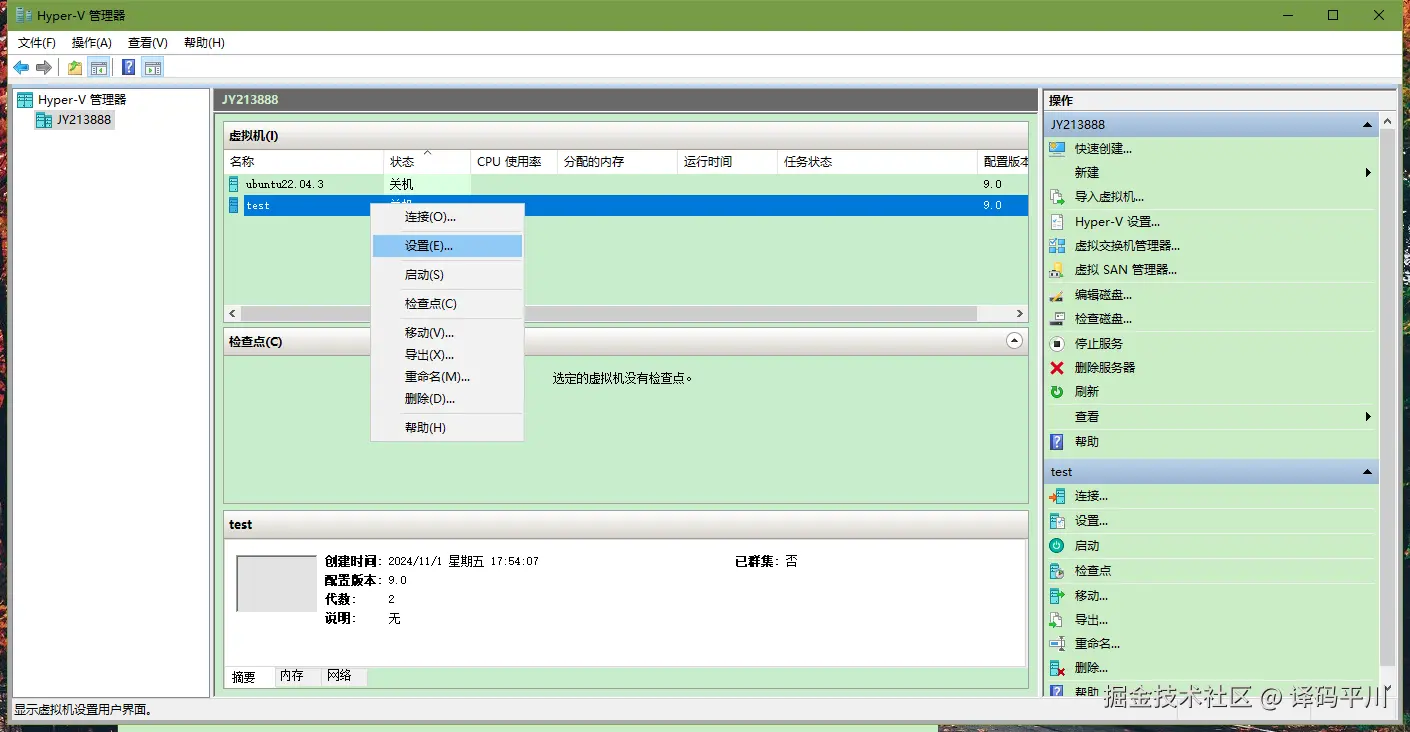
Task: Collapse the test section in Actions pane
Action: point(1367,472)
